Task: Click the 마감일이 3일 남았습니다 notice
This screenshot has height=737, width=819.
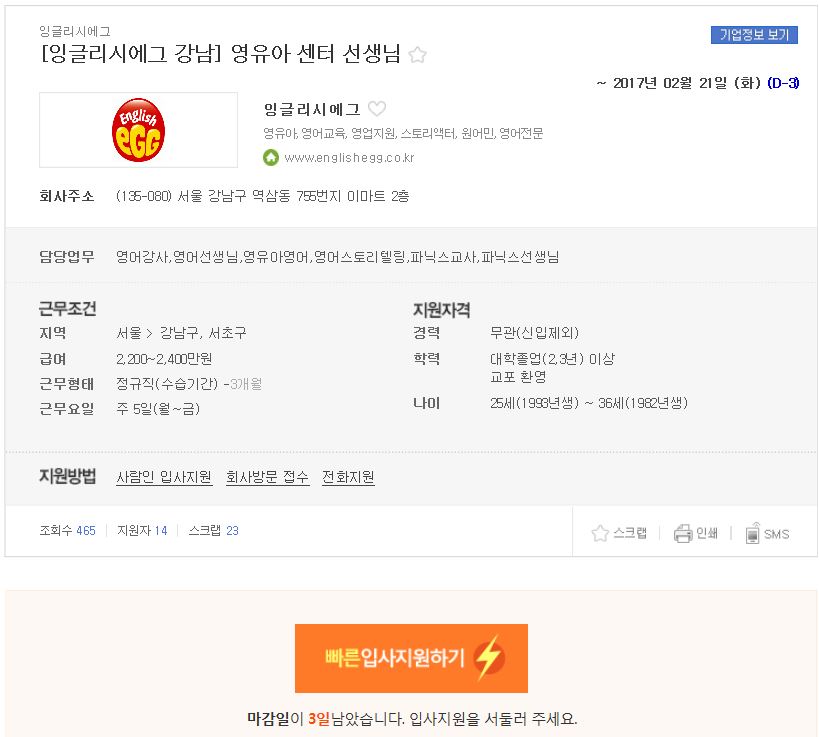Action: 412,719
